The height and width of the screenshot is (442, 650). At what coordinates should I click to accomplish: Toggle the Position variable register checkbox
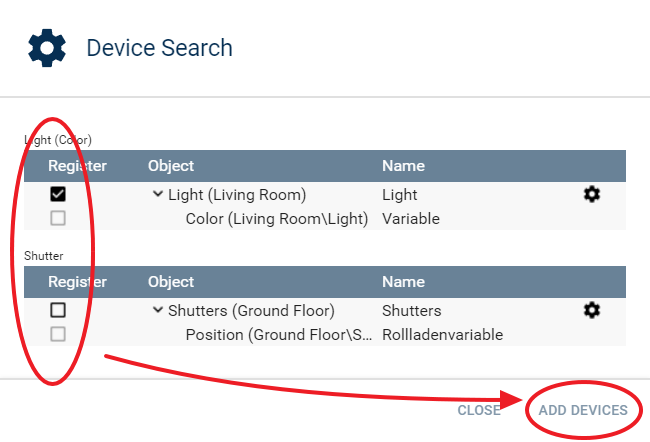click(58, 334)
